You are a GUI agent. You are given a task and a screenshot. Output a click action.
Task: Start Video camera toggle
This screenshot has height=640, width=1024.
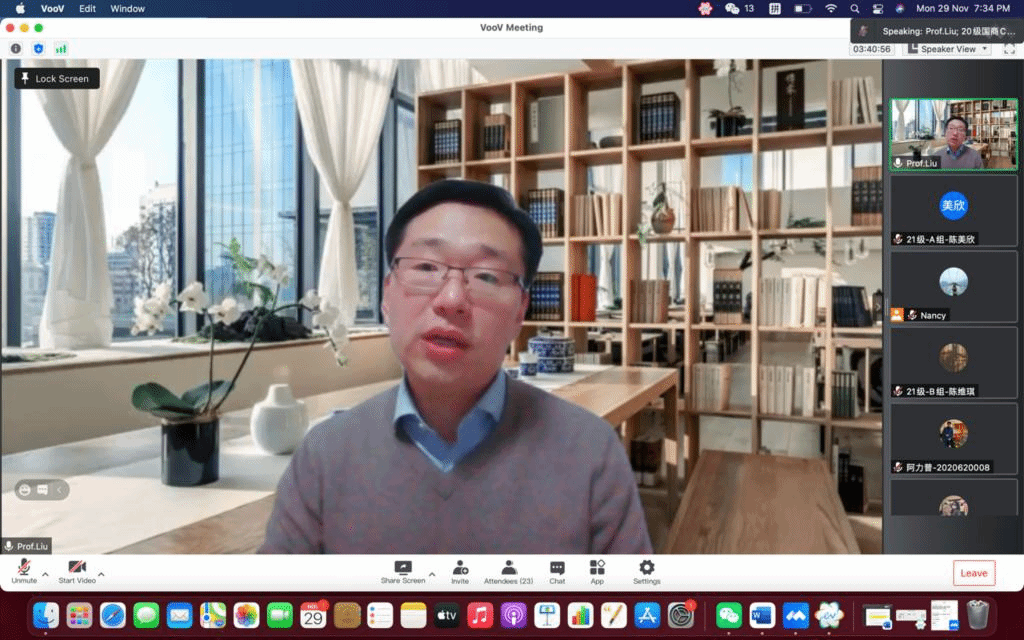pyautogui.click(x=77, y=569)
